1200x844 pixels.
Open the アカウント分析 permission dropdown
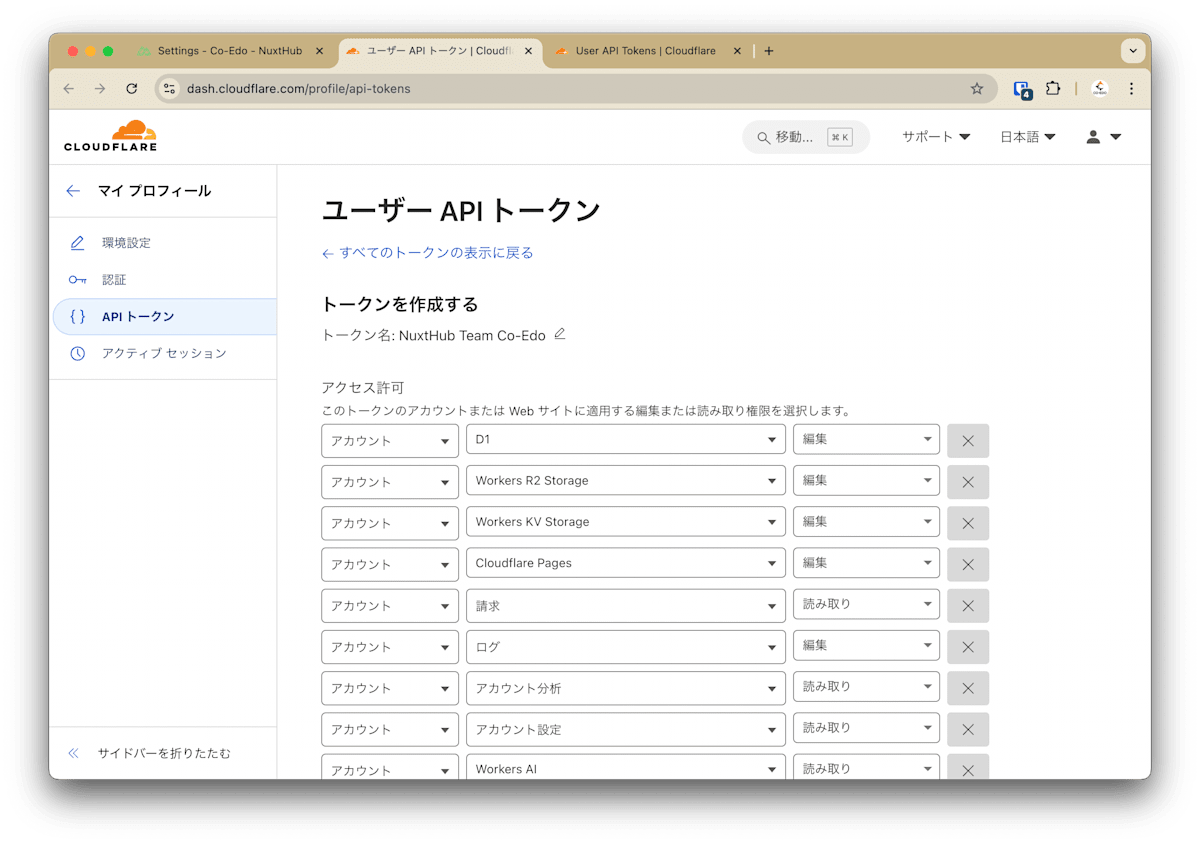click(626, 687)
